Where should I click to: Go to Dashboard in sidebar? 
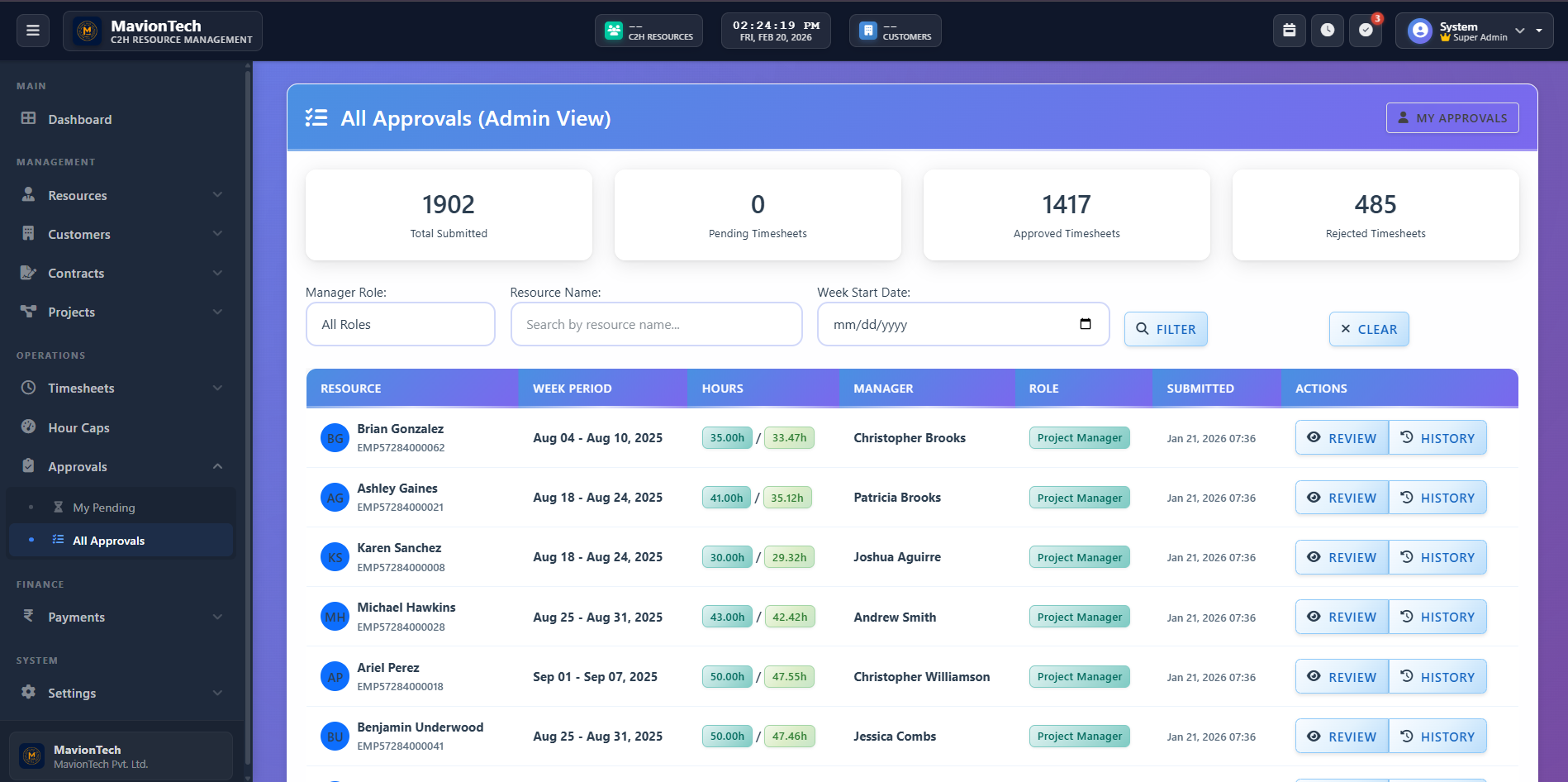(x=79, y=119)
